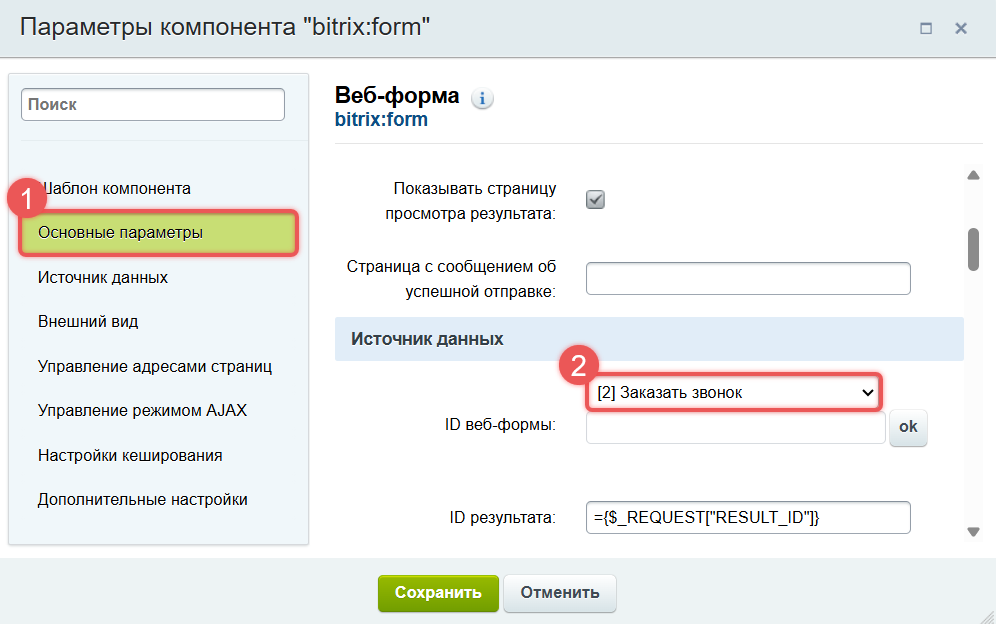Open Управление адресами страниц section
The width and height of the screenshot is (996, 624).
click(x=155, y=367)
